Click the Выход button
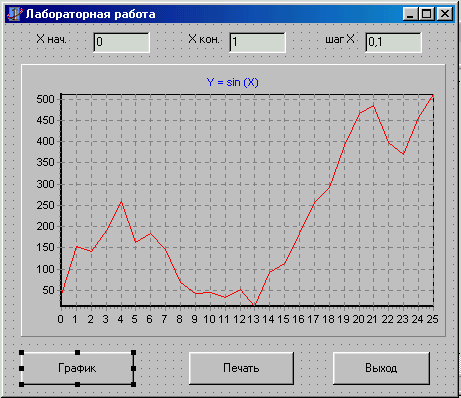461x398 pixels. (x=381, y=368)
